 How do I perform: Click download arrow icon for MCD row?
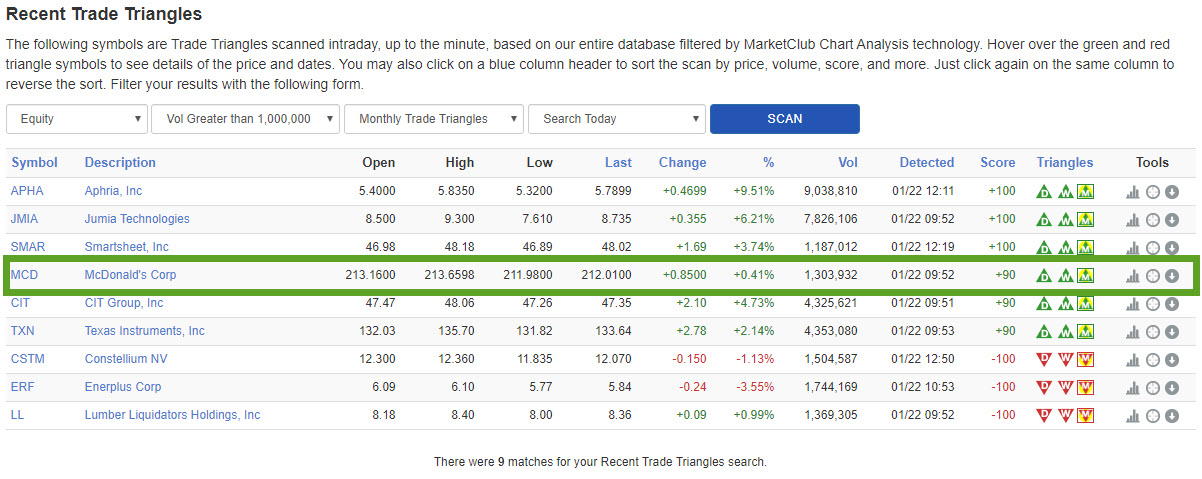coord(1172,276)
